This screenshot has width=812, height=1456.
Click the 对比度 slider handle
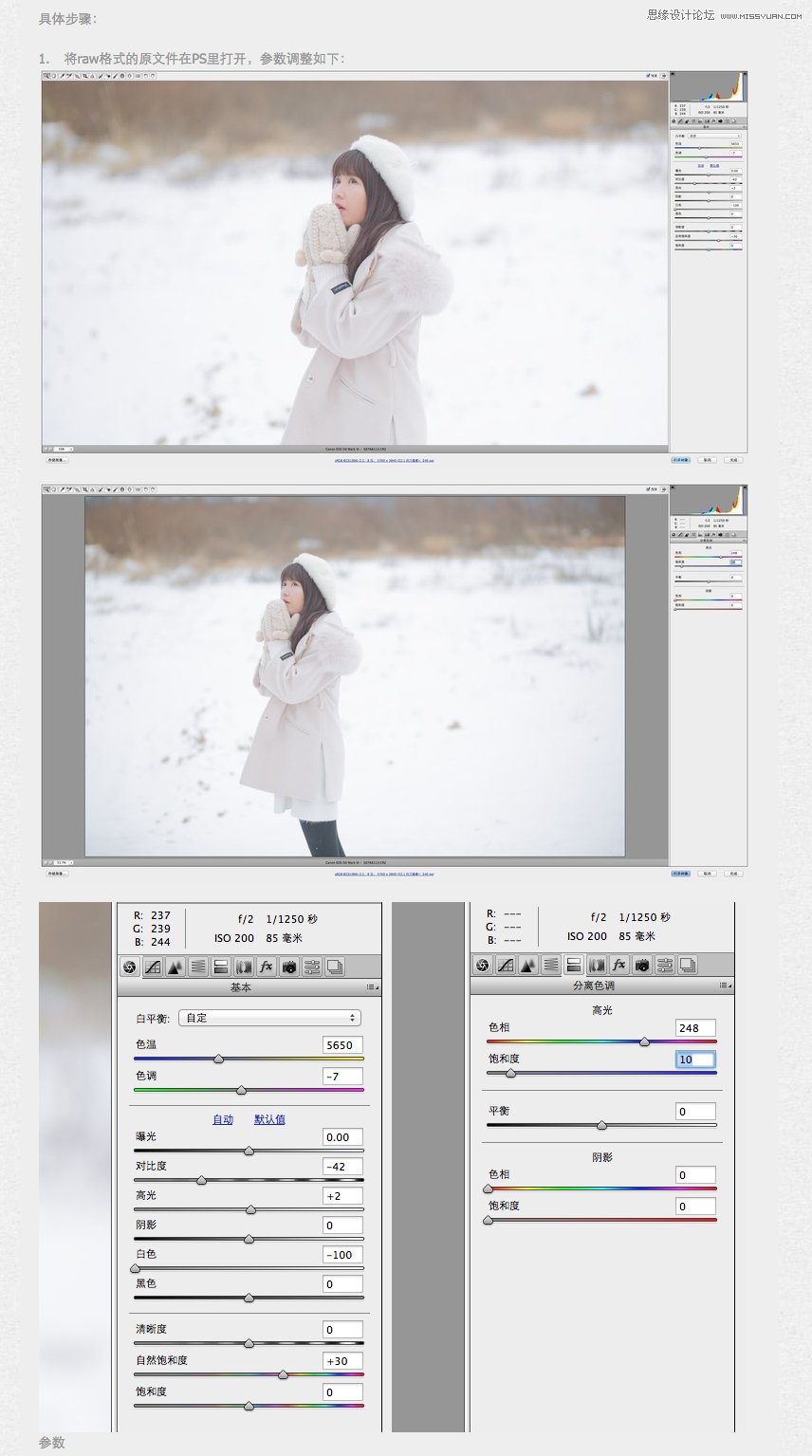click(201, 1180)
